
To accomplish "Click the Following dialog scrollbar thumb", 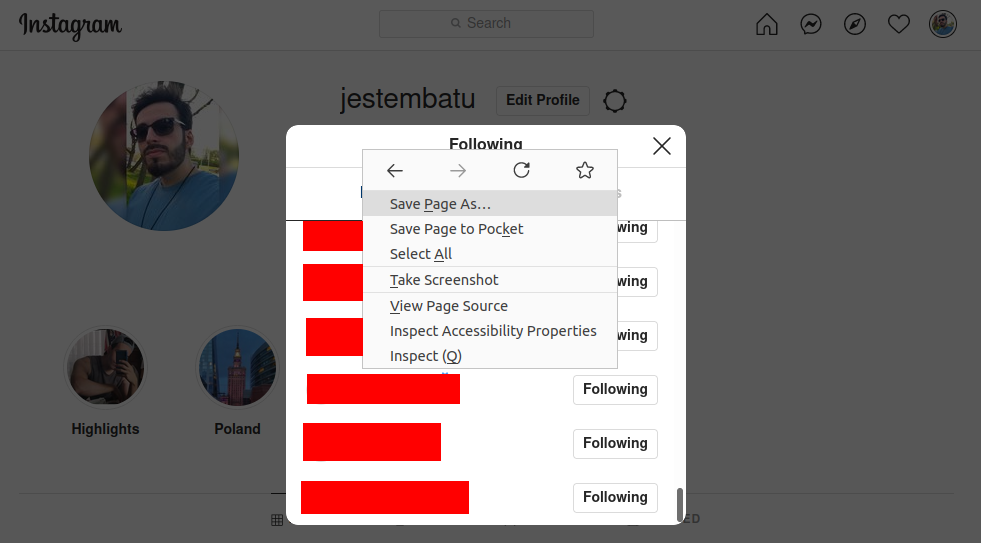I will 679,504.
